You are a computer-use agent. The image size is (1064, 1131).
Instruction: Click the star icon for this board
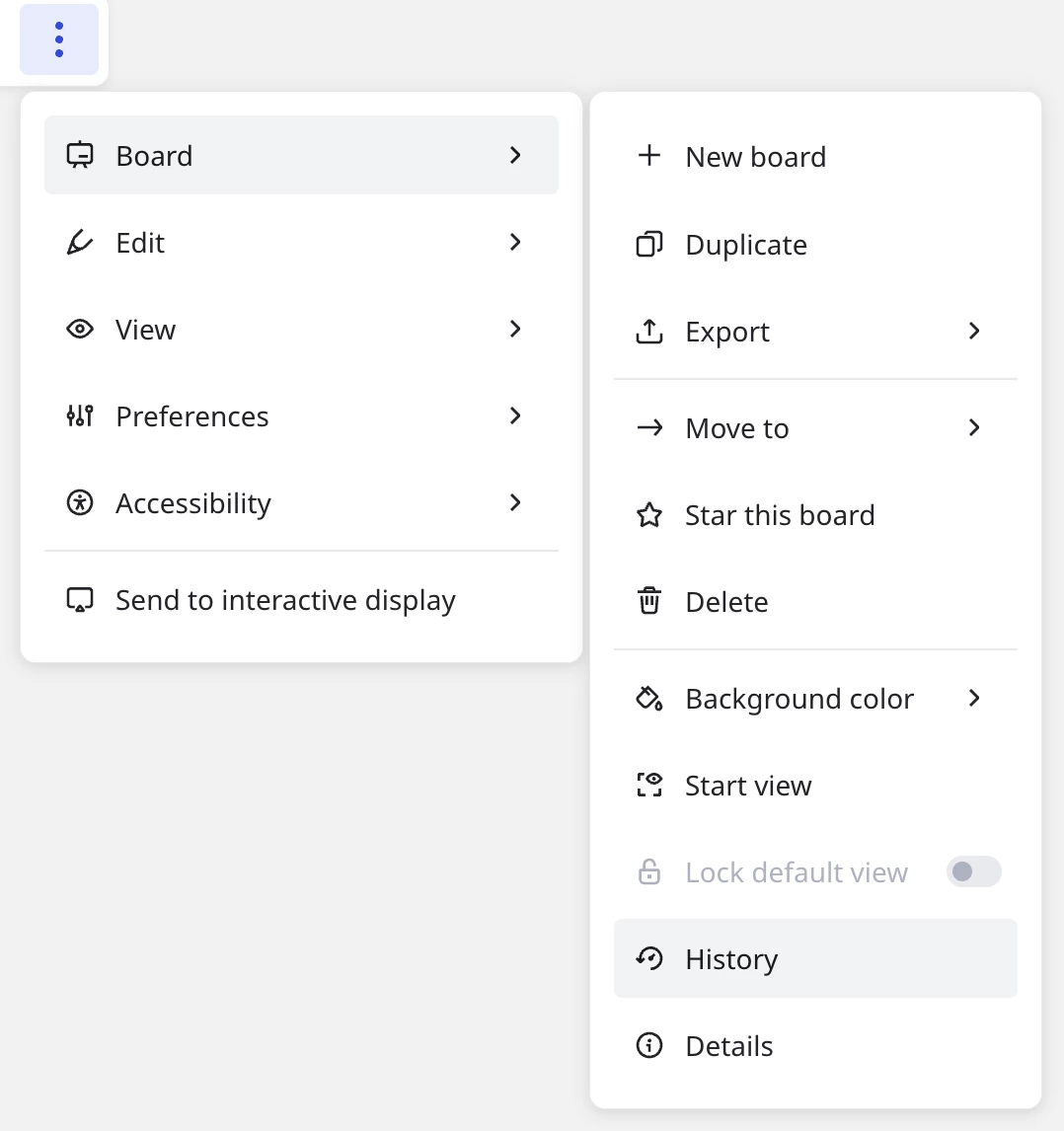(x=649, y=515)
